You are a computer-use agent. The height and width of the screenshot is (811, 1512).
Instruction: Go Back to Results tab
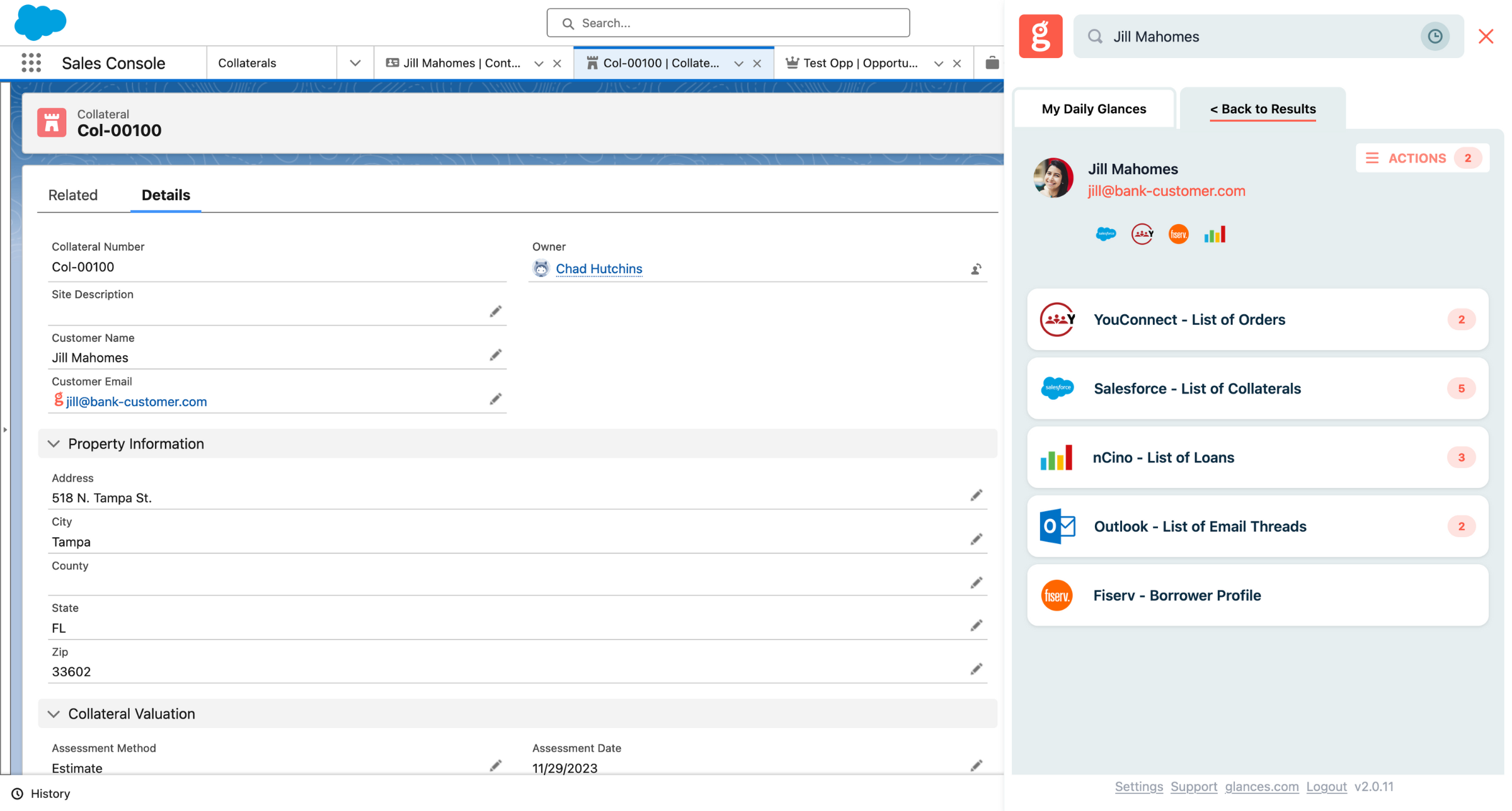pos(1263,109)
